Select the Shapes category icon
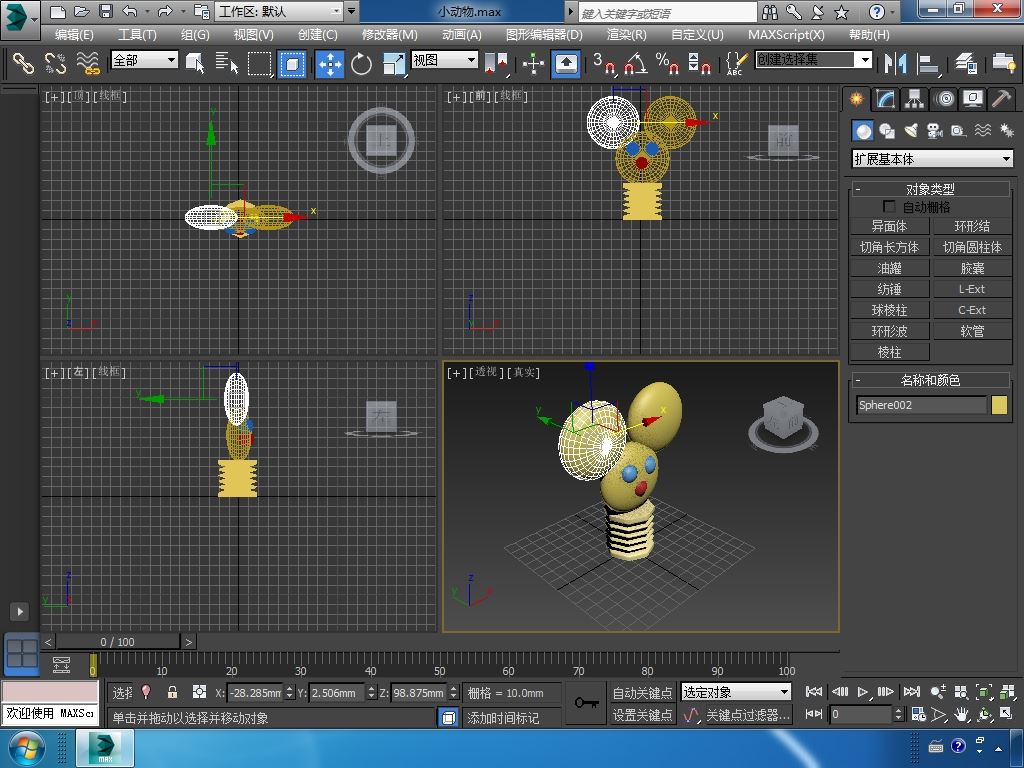 (x=887, y=131)
